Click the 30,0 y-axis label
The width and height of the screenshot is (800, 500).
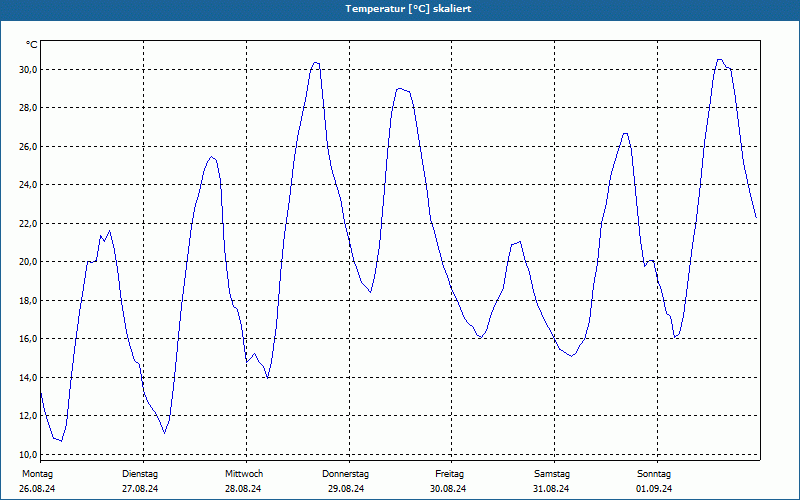[27, 69]
